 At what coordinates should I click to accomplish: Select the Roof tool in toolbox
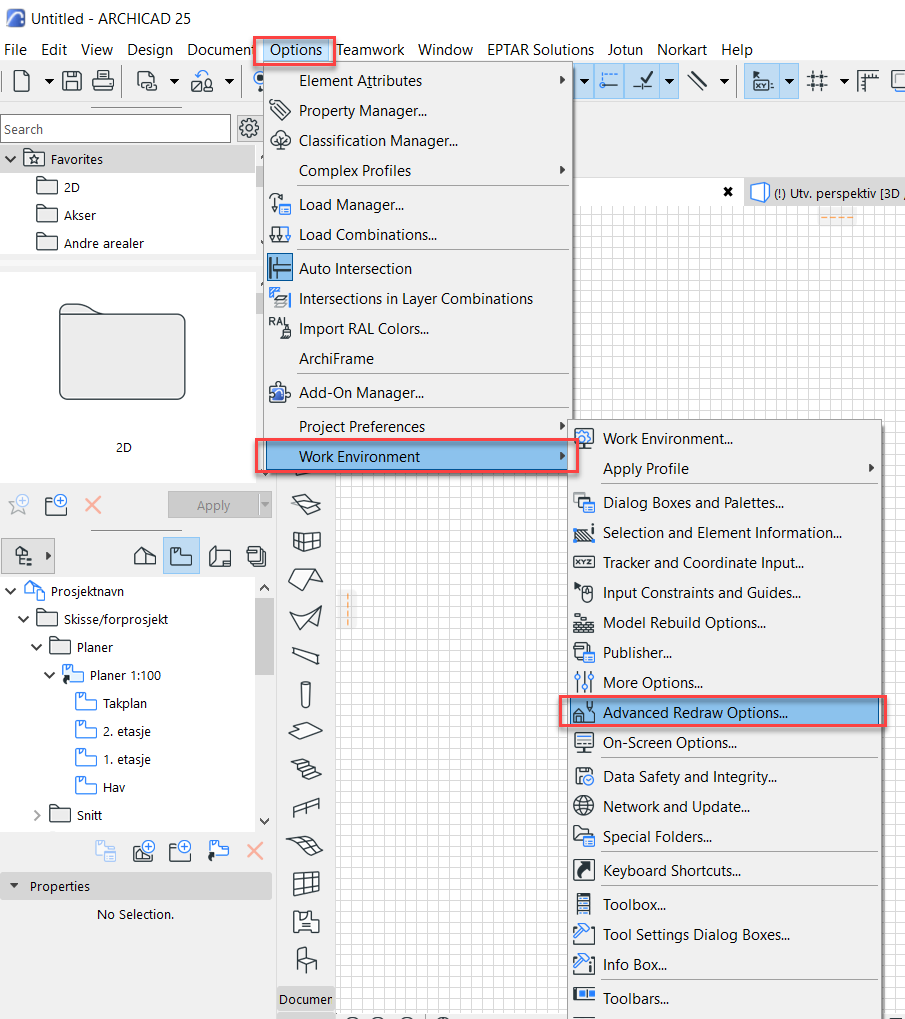pos(305,579)
